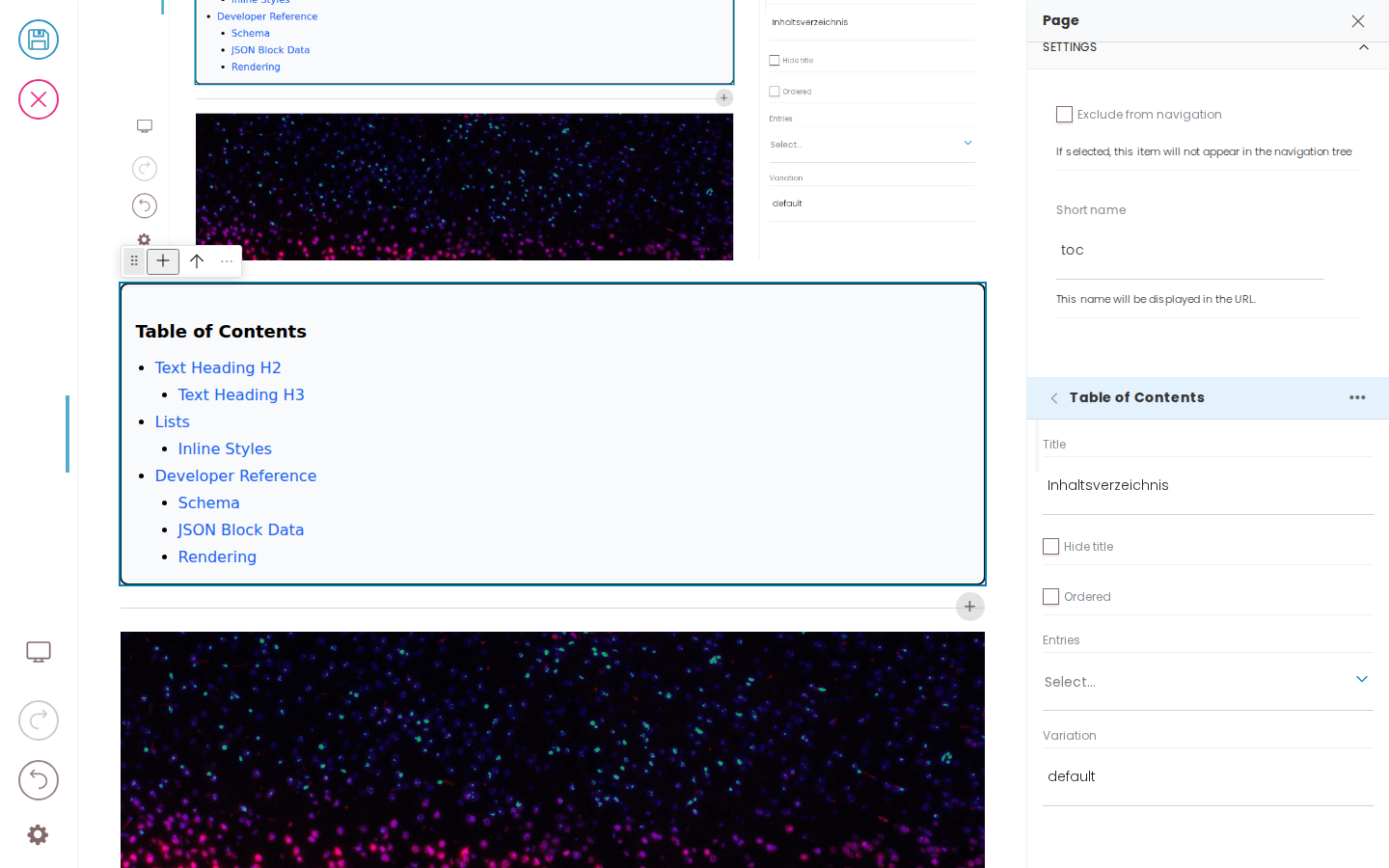Viewport: 1389px width, 868px height.
Task: Open the Entries Select dropdown in sidebar
Action: [1208, 682]
